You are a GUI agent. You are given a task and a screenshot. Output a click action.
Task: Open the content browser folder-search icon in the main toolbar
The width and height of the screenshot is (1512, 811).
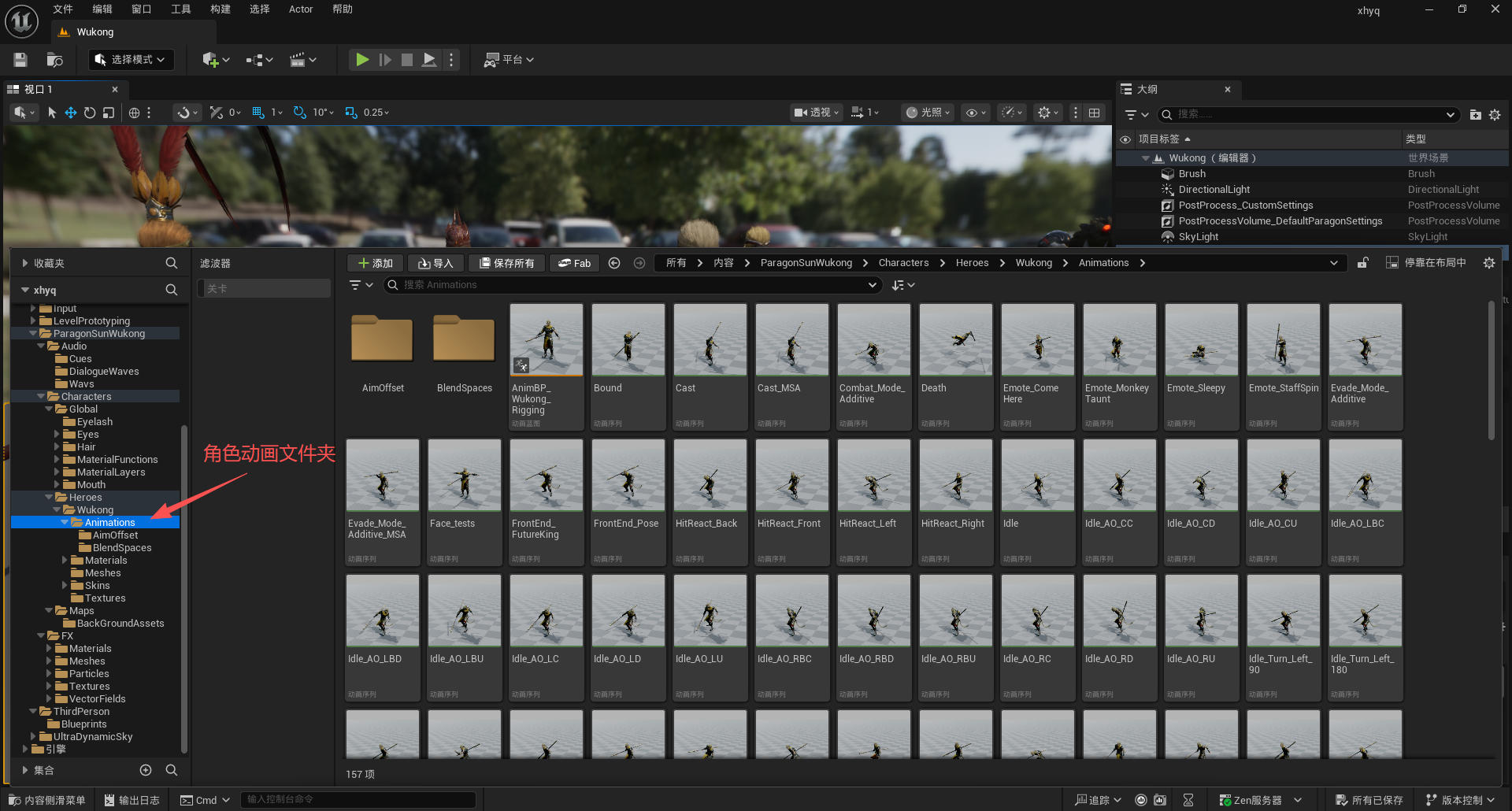point(54,60)
